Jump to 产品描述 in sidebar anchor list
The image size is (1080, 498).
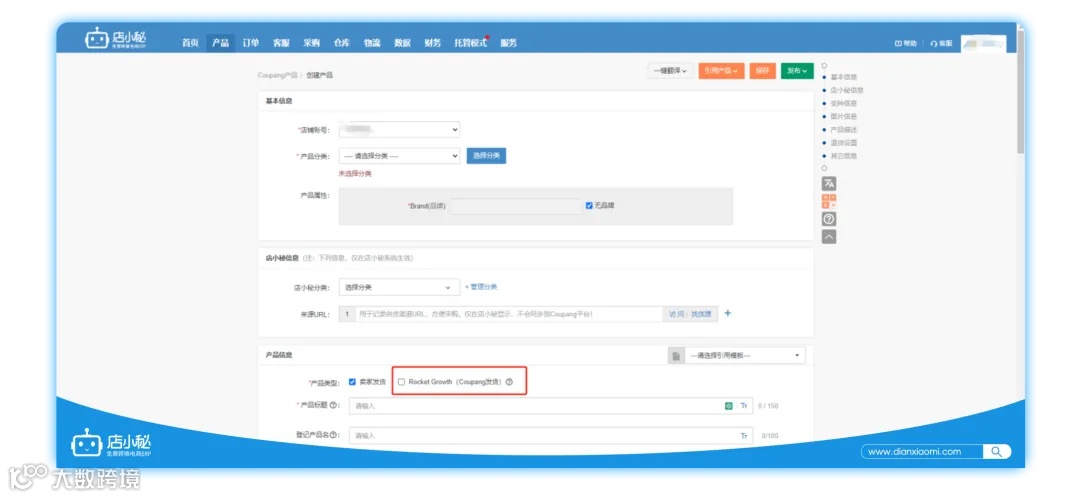(844, 129)
